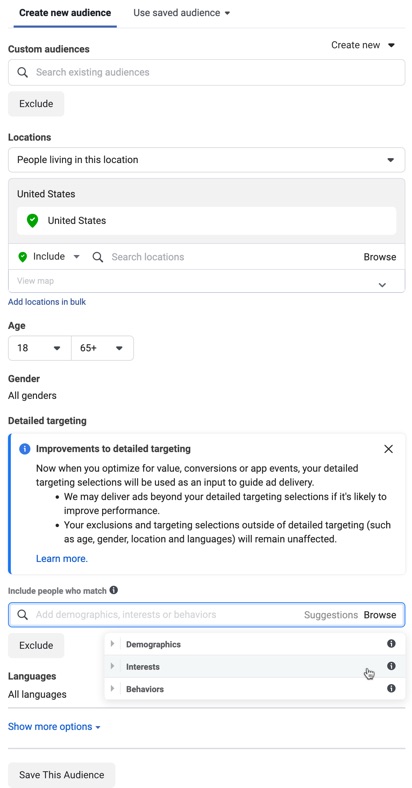Image resolution: width=412 pixels, height=788 pixels.
Task: Click search icon in Custom audiences field
Action: point(23,72)
